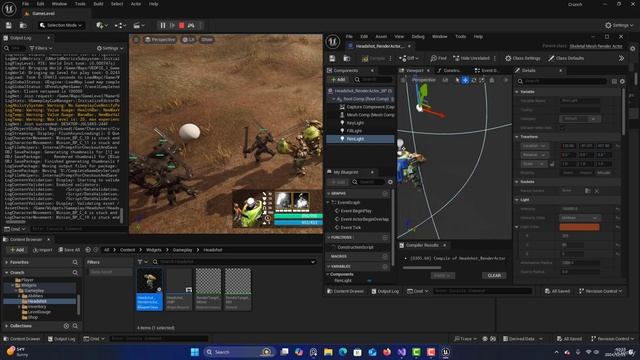This screenshot has width=640, height=360.
Task: Click Content Drawer in blueprint editor status bar
Action: point(345,291)
